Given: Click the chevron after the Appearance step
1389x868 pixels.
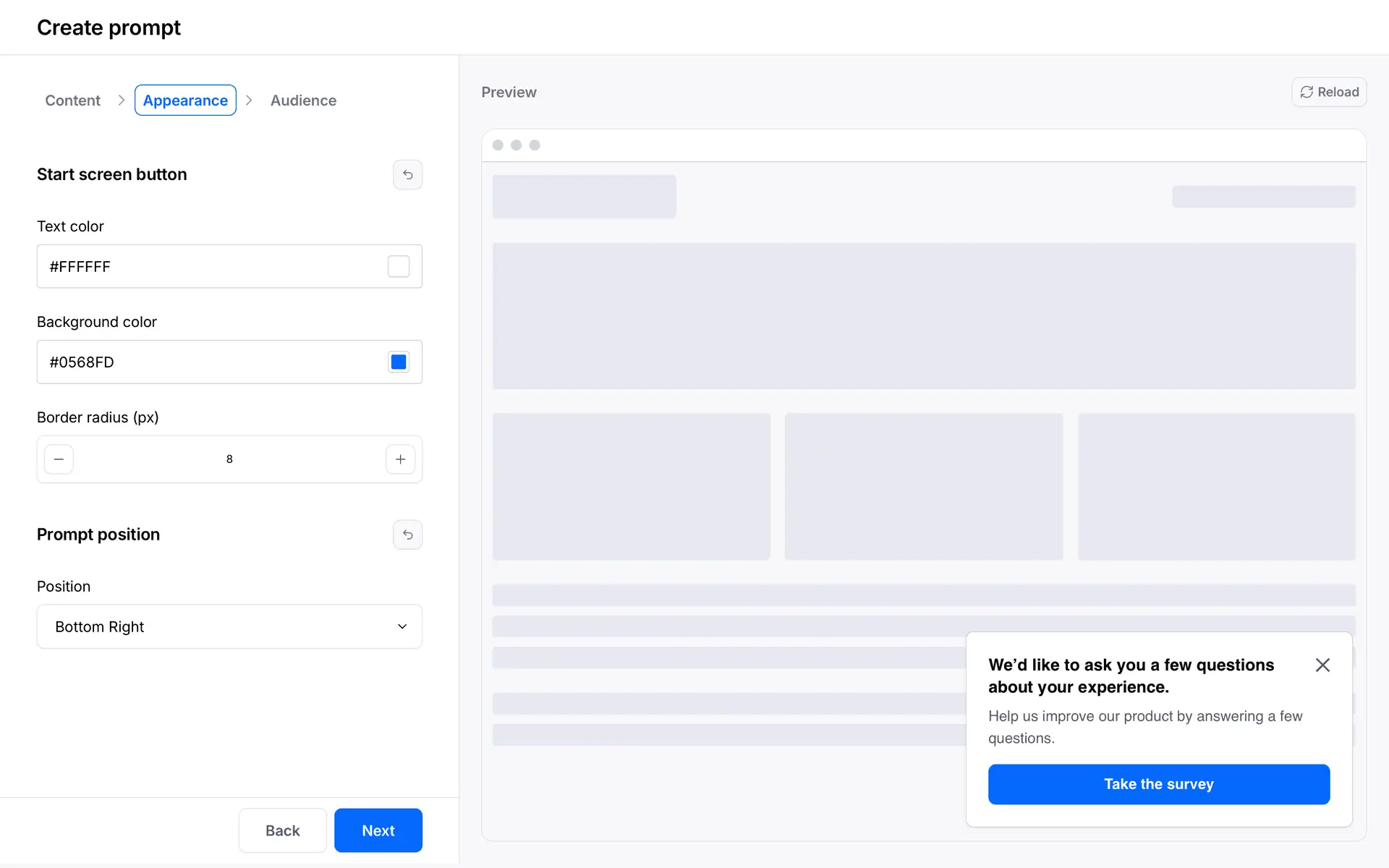Looking at the screenshot, I should click(249, 101).
